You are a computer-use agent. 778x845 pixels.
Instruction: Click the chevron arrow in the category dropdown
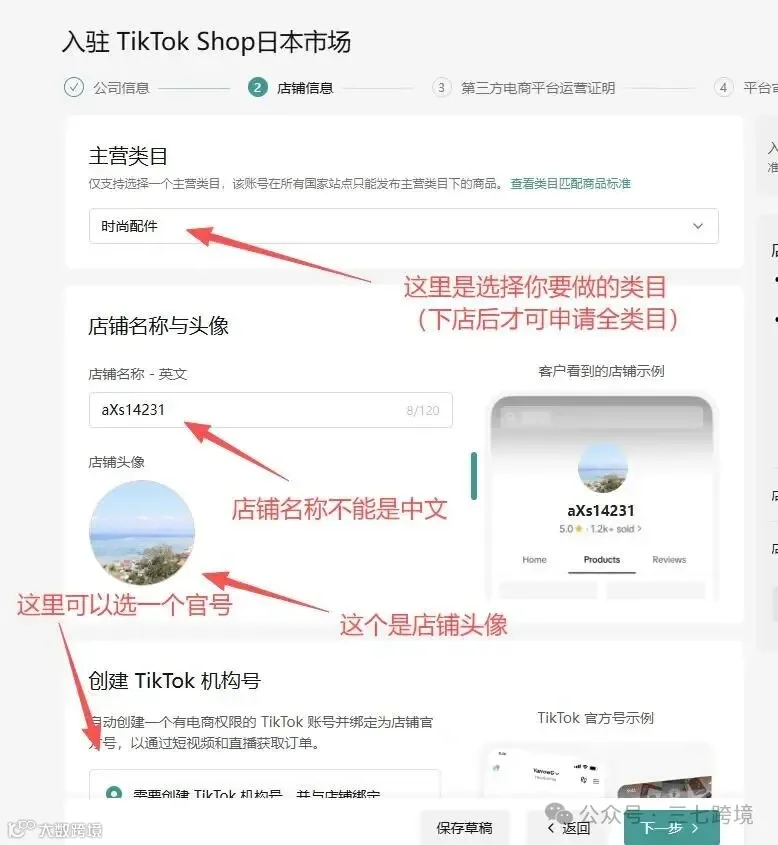click(698, 226)
